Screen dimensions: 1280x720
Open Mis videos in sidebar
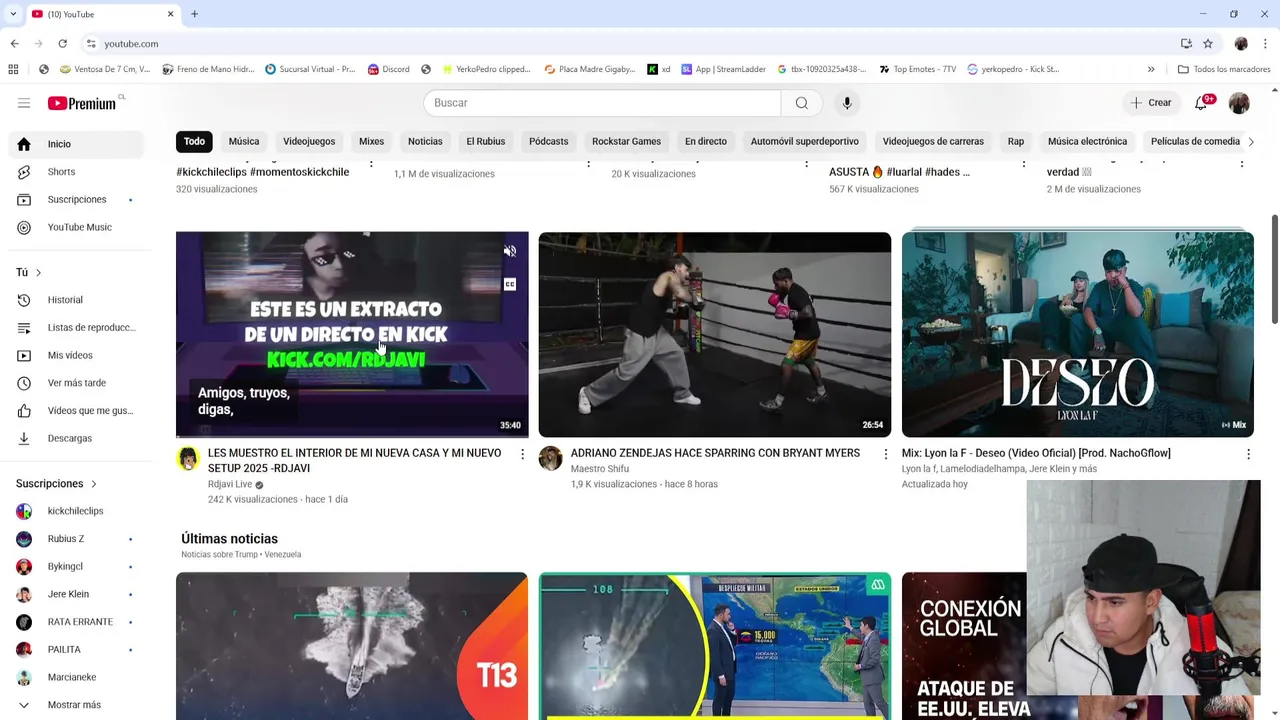click(x=76, y=355)
